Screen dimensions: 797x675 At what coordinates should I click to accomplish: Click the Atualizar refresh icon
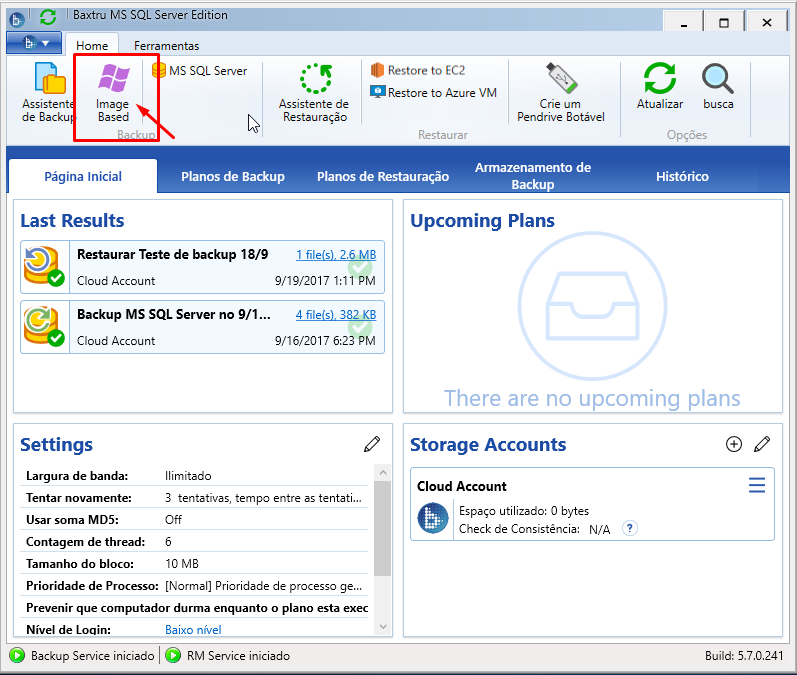coord(660,78)
